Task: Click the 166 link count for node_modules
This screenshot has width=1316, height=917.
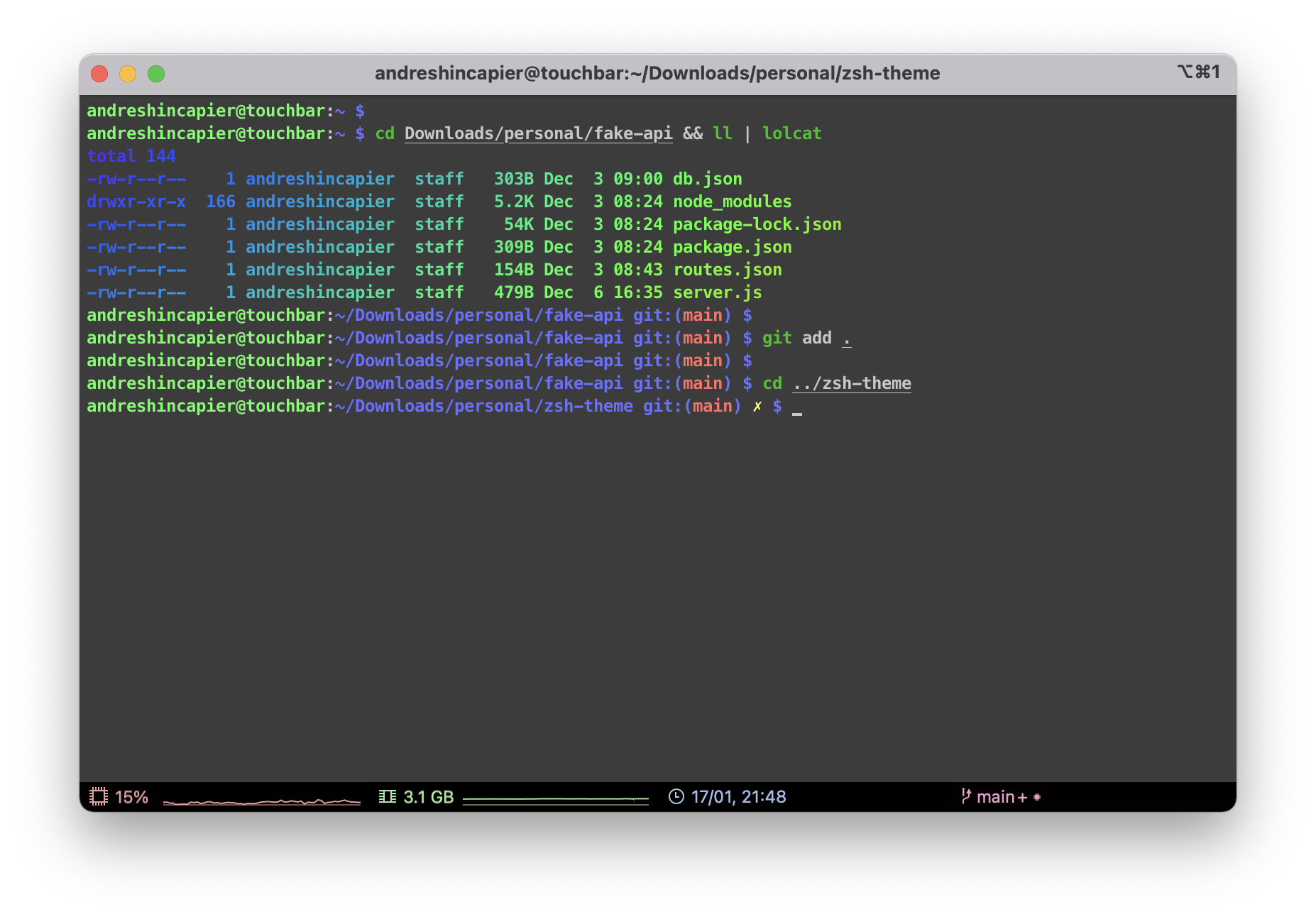Action: pos(221,202)
